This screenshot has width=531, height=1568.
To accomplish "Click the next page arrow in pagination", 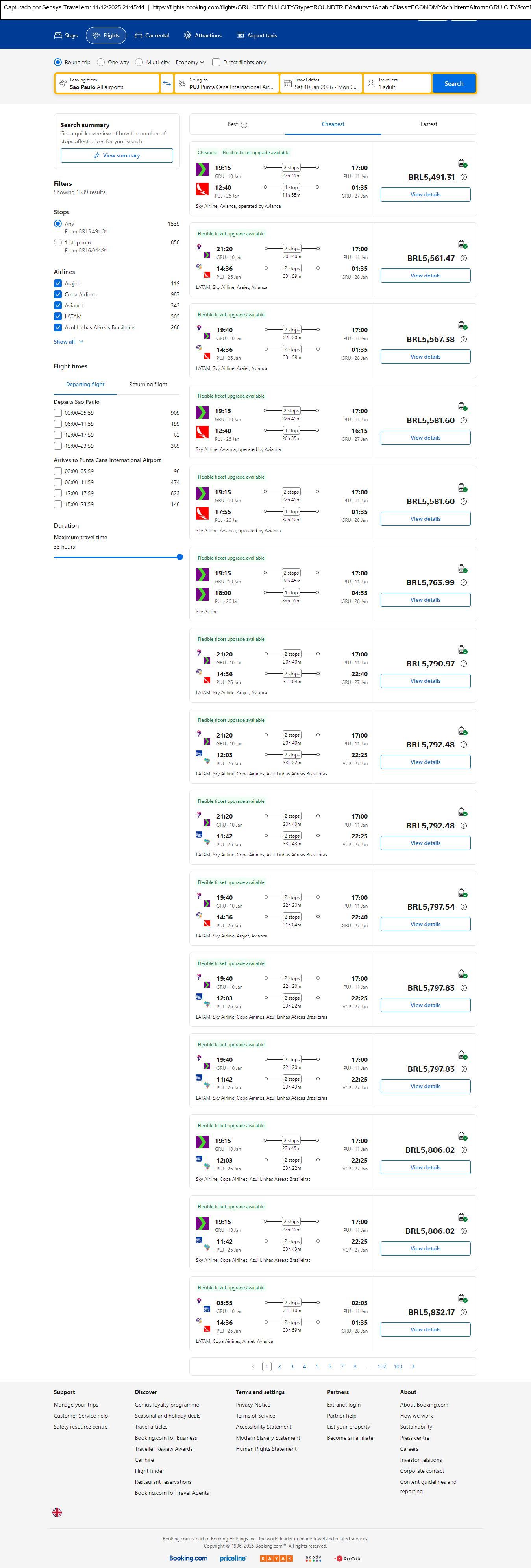I will click(413, 1366).
